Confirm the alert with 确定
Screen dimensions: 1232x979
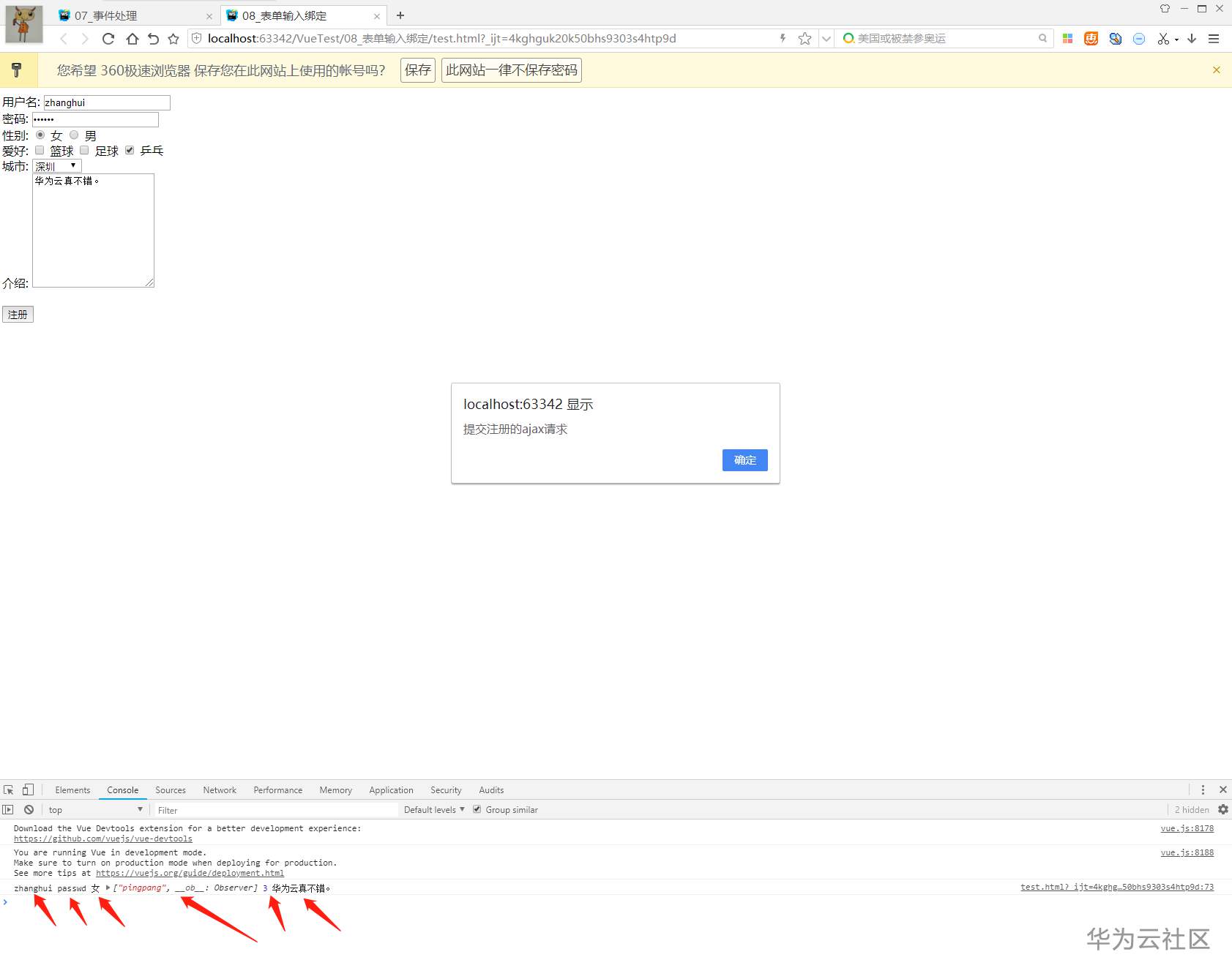745,460
